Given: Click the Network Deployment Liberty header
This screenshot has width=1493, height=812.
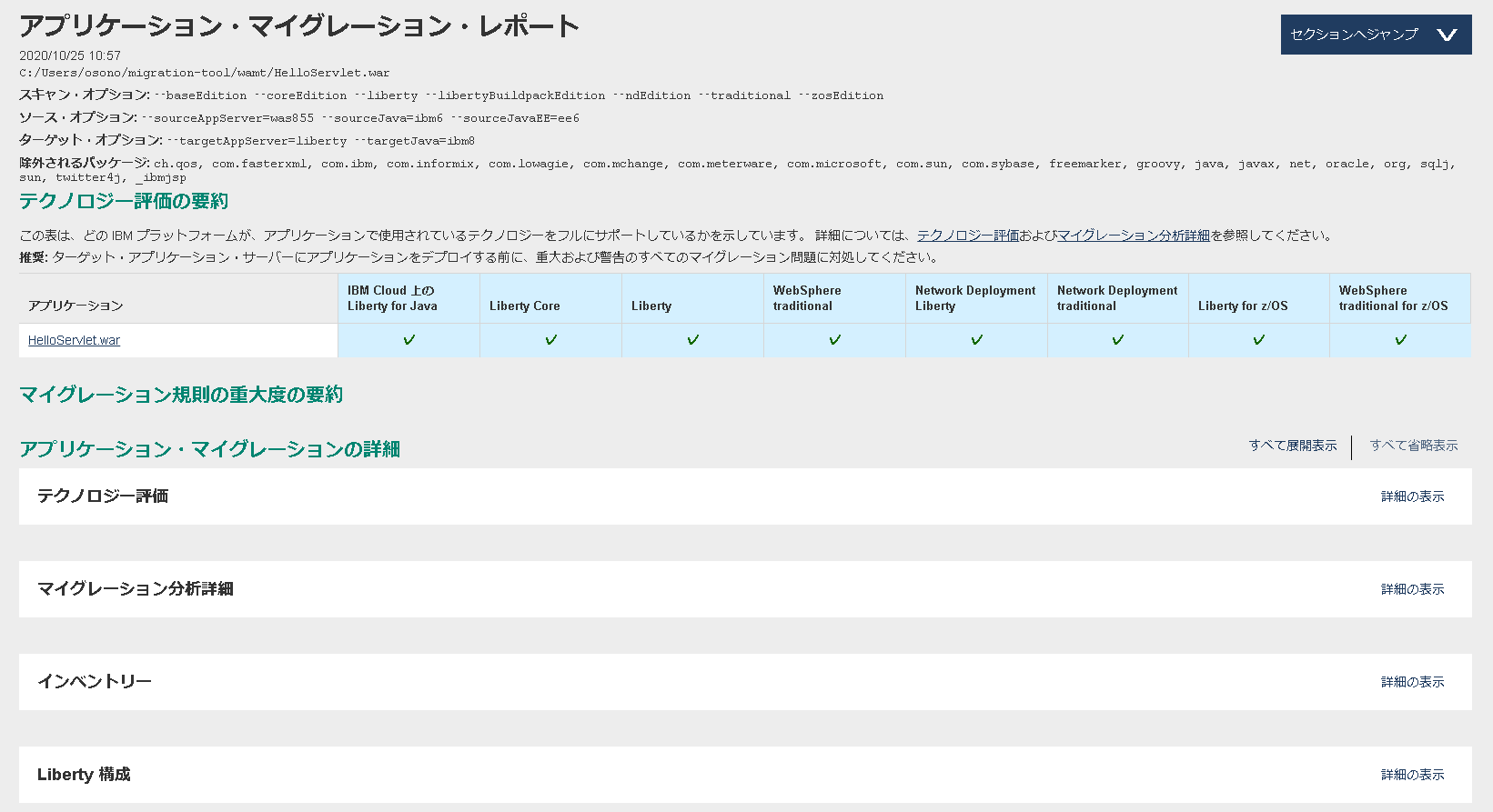Looking at the screenshot, I should click(x=975, y=298).
